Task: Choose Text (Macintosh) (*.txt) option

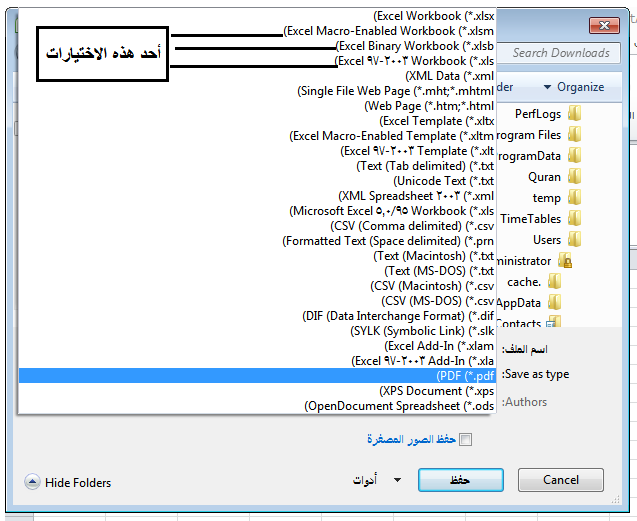Action: (x=257, y=256)
